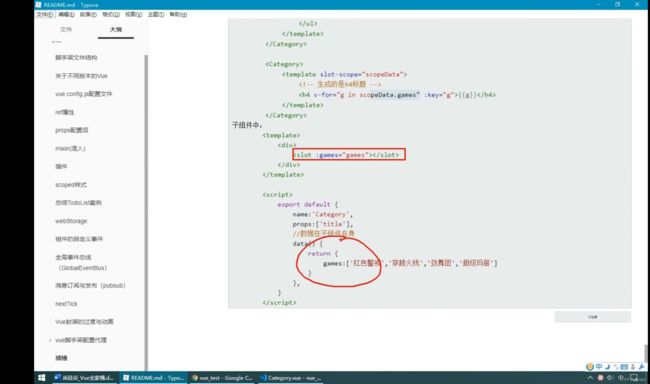Click the games array code line
The width and height of the screenshot is (650, 384).
point(410,263)
